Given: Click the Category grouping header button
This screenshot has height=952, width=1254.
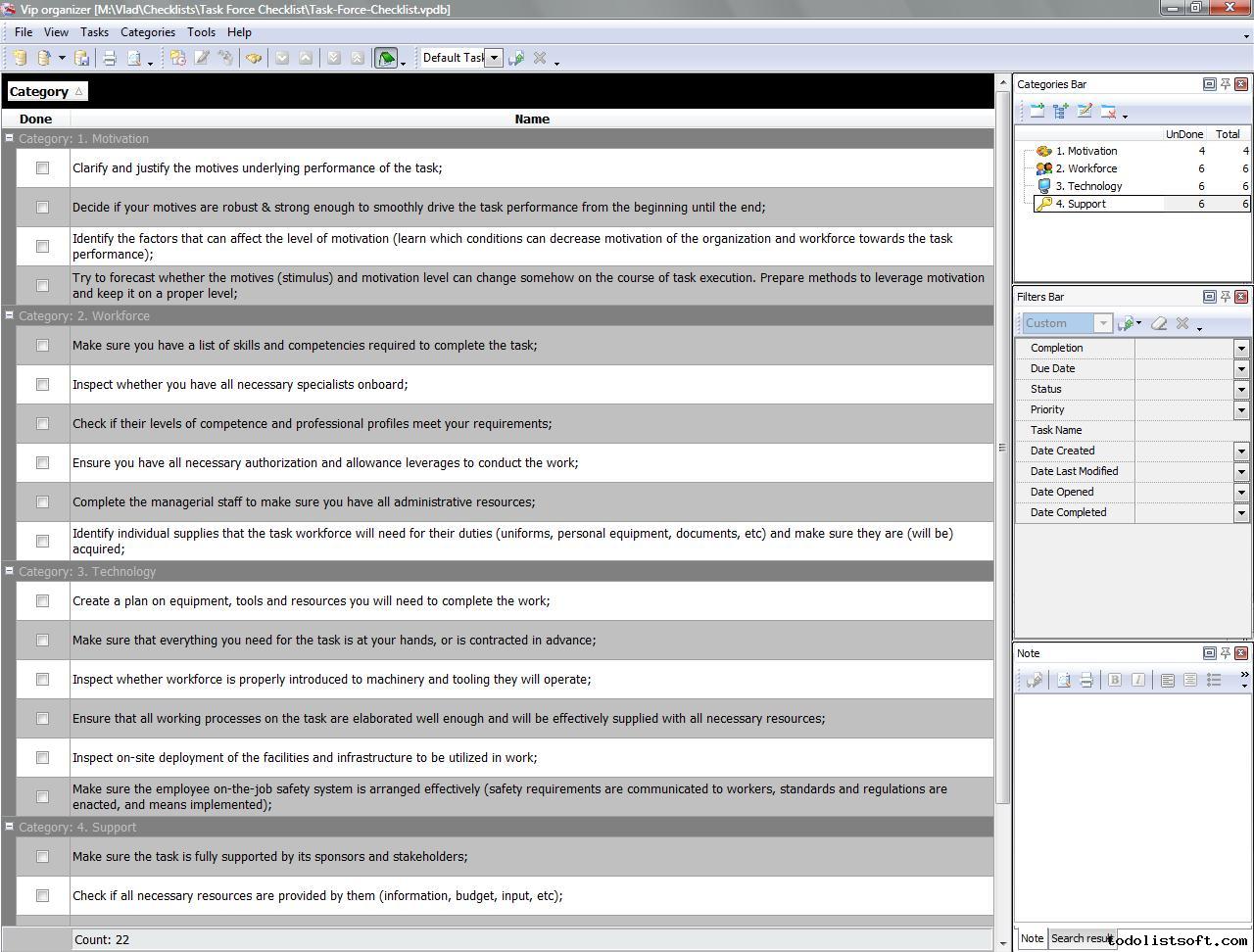Looking at the screenshot, I should click(46, 91).
